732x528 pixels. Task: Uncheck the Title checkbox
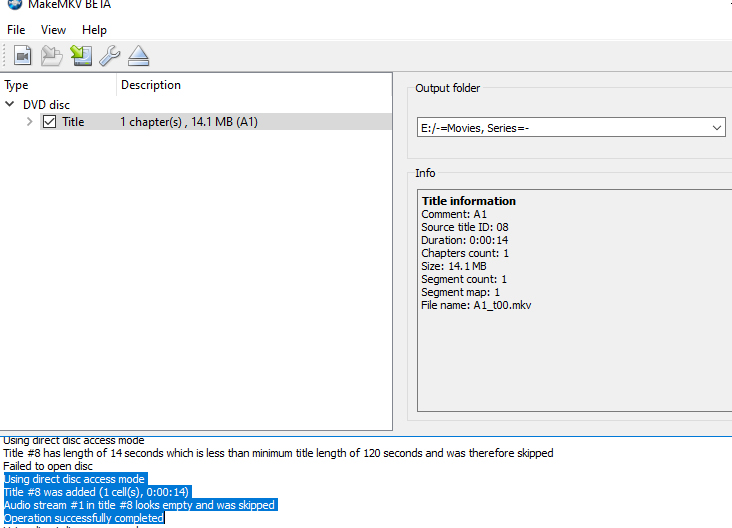tap(49, 122)
